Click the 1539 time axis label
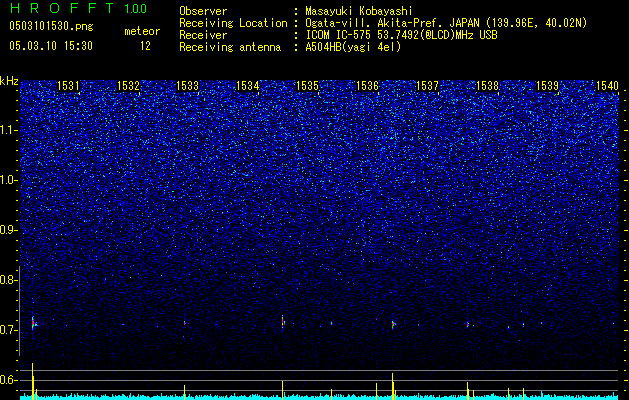Screen dimensions: 629x400 [547, 85]
